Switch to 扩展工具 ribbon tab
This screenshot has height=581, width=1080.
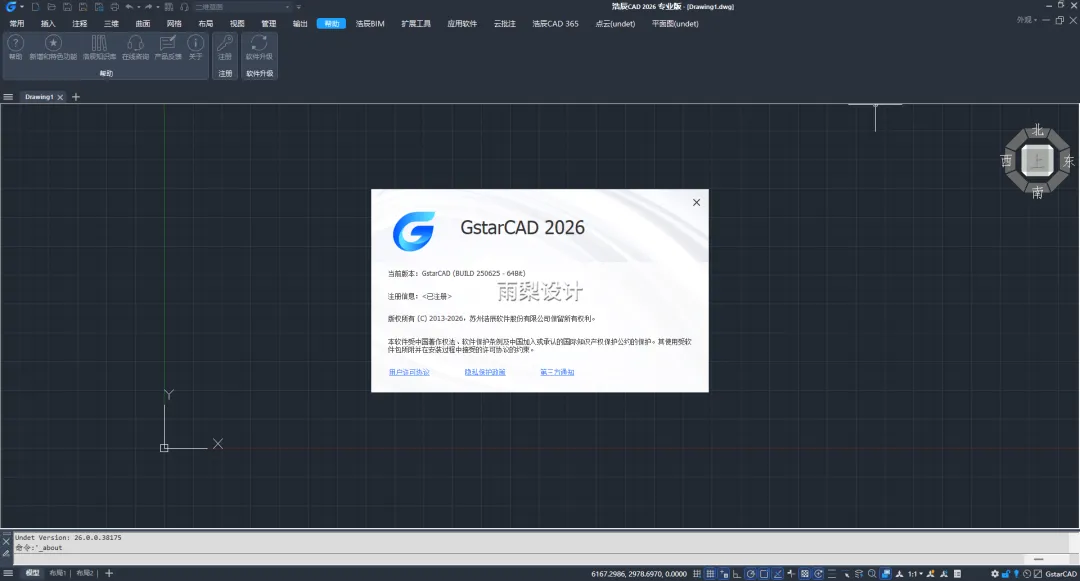(416, 23)
